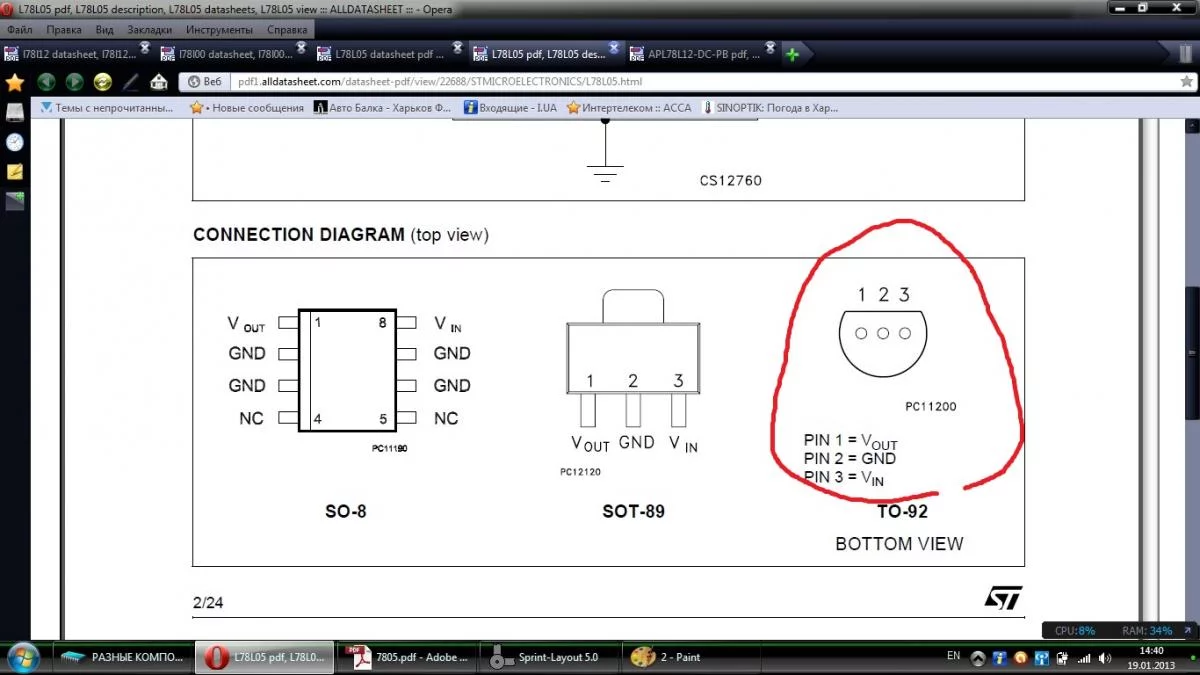The width and height of the screenshot is (1200, 675).
Task: Open 'Интертелеком :: ACCA' bookmark
Action: tap(629, 107)
